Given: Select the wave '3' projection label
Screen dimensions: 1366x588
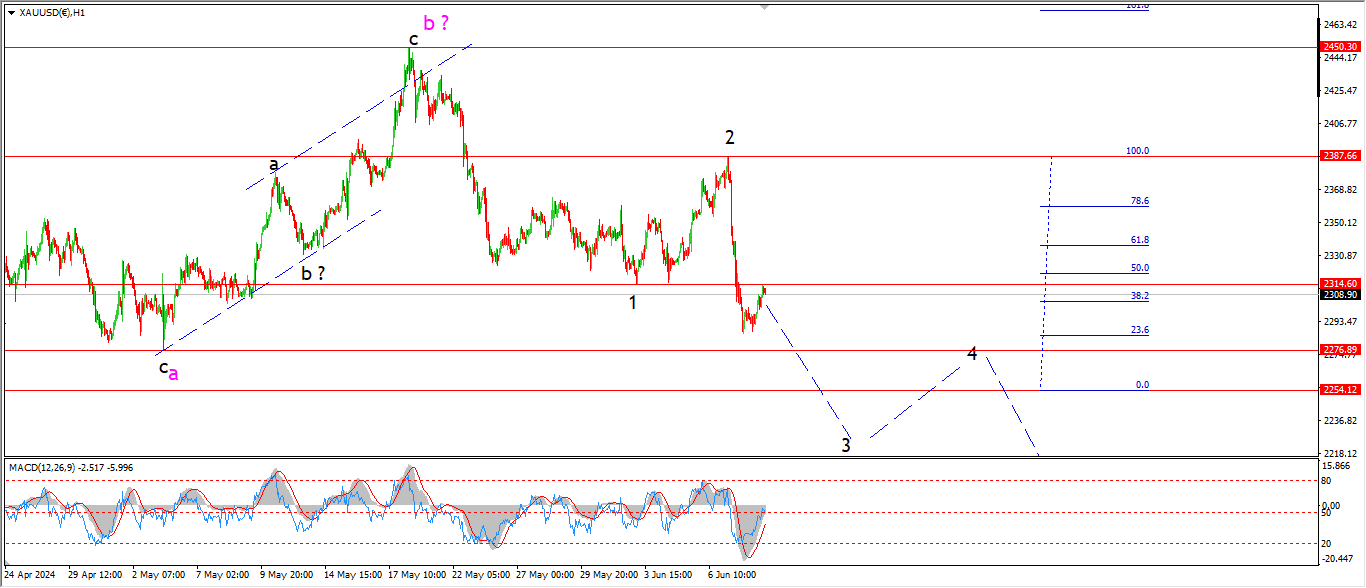Looking at the screenshot, I should (x=846, y=445).
